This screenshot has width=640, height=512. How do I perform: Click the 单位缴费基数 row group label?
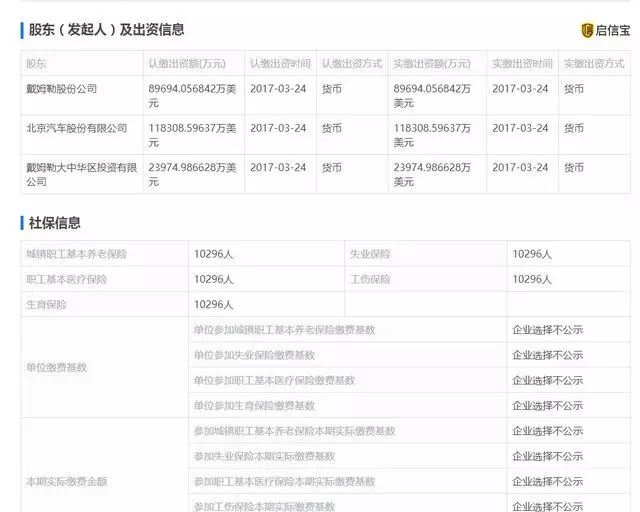[x=56, y=367]
